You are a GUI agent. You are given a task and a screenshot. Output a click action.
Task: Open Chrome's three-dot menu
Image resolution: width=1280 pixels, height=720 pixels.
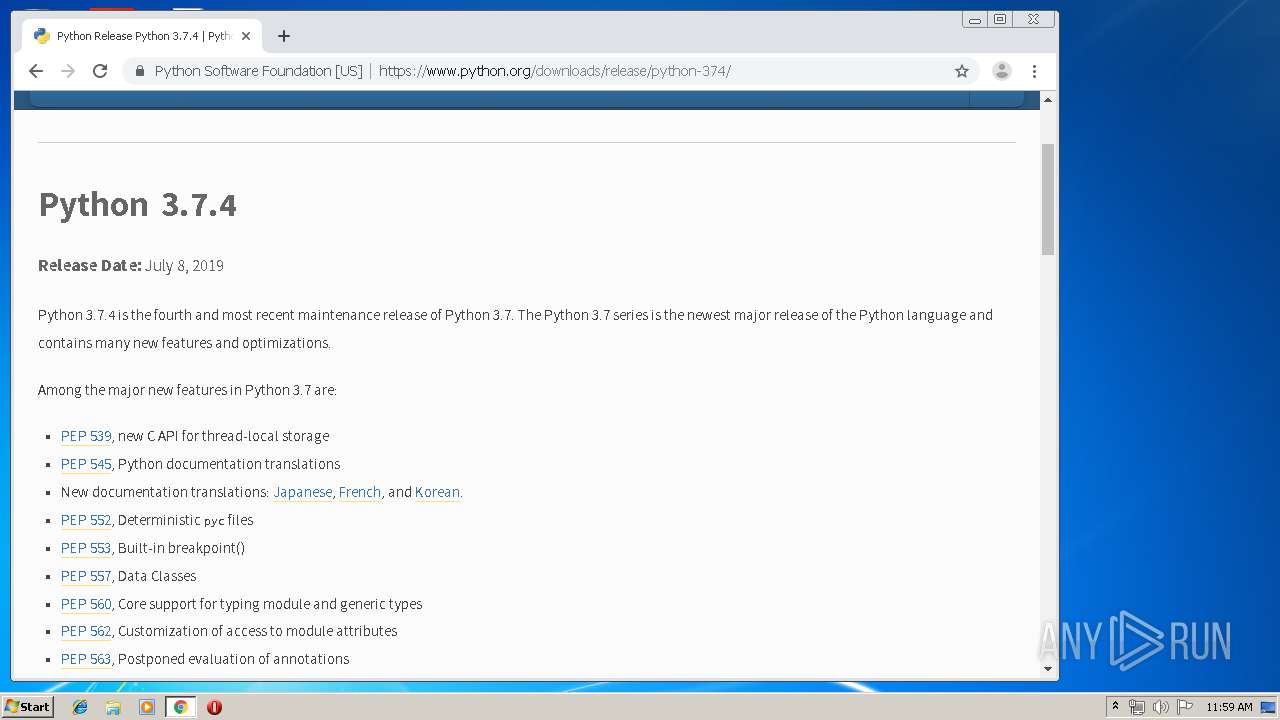pyautogui.click(x=1035, y=71)
